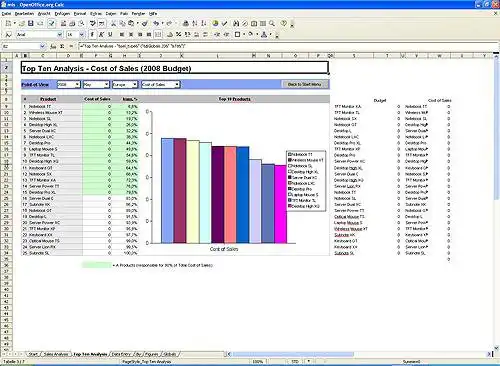Image resolution: width=500 pixels, height=366 pixels.
Task: Click the Font Color icon
Action: tap(264, 34)
